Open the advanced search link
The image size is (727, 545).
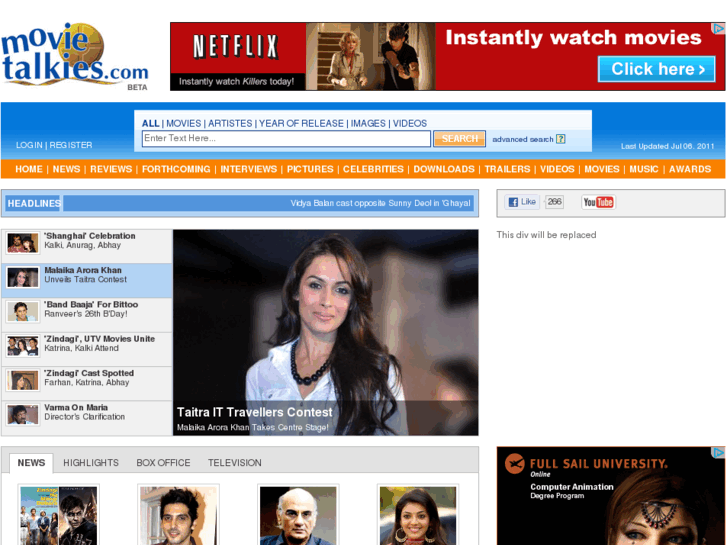coord(523,139)
